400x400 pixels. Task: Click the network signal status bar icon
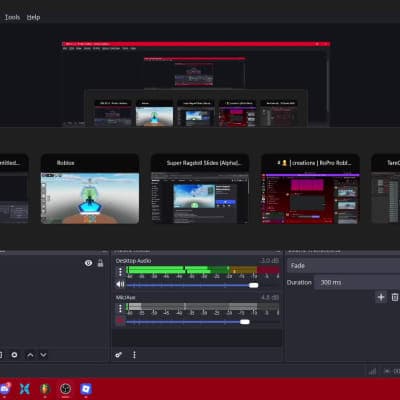point(372,371)
